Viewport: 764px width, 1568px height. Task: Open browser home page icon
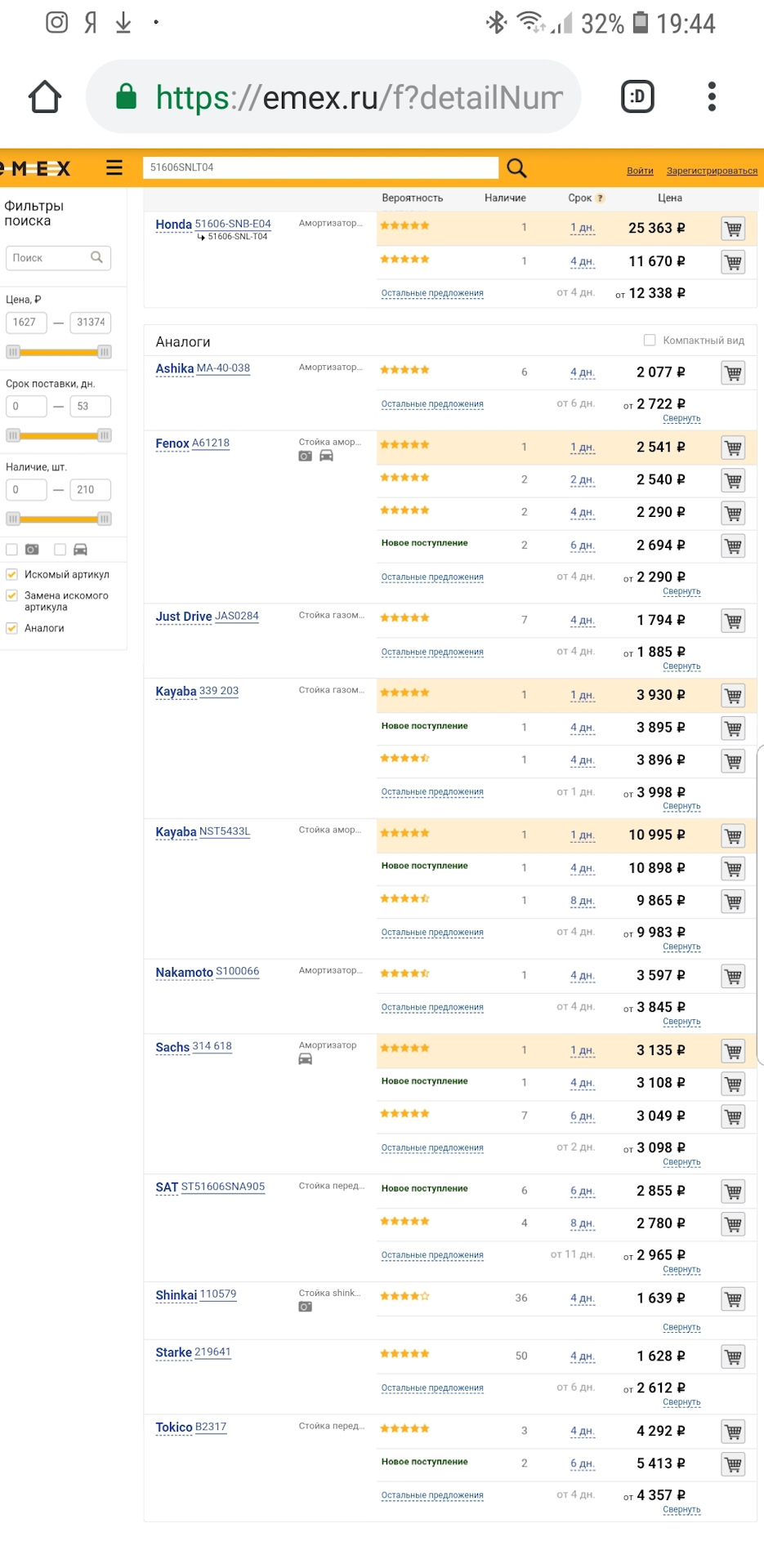point(45,97)
